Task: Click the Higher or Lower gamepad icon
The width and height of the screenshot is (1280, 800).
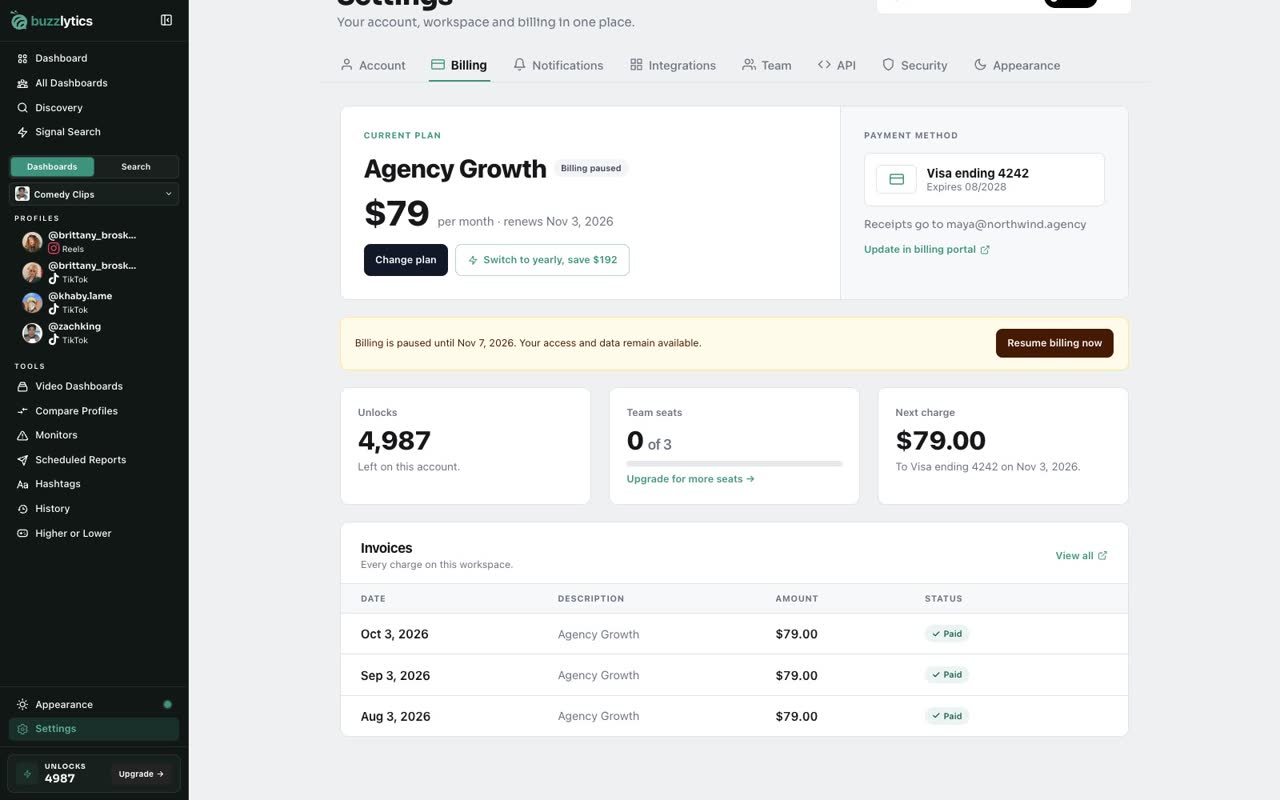Action: click(23, 533)
